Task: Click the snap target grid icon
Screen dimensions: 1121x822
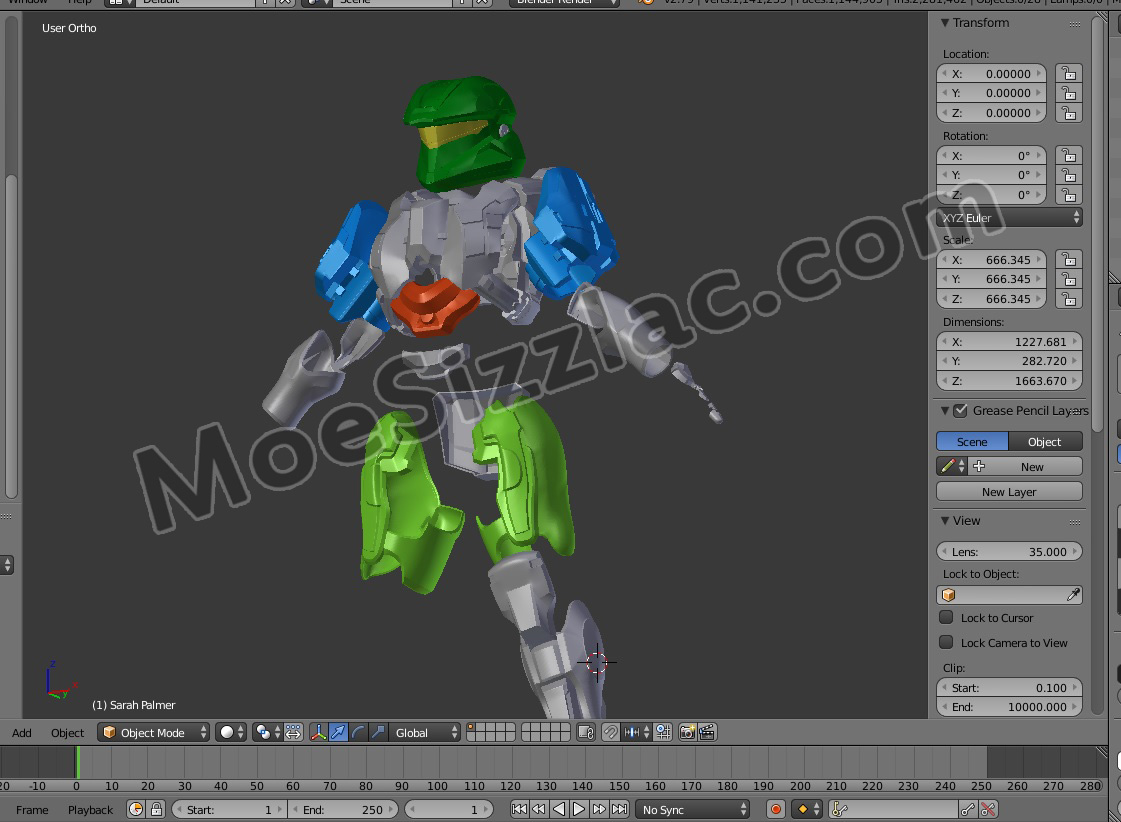Action: [x=663, y=732]
